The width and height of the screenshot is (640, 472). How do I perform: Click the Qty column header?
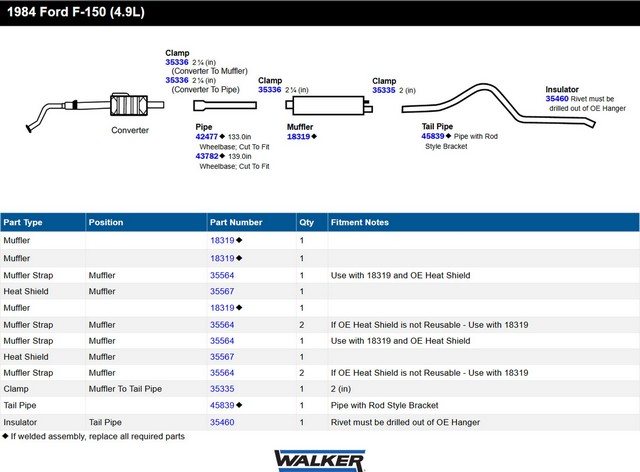click(x=305, y=222)
